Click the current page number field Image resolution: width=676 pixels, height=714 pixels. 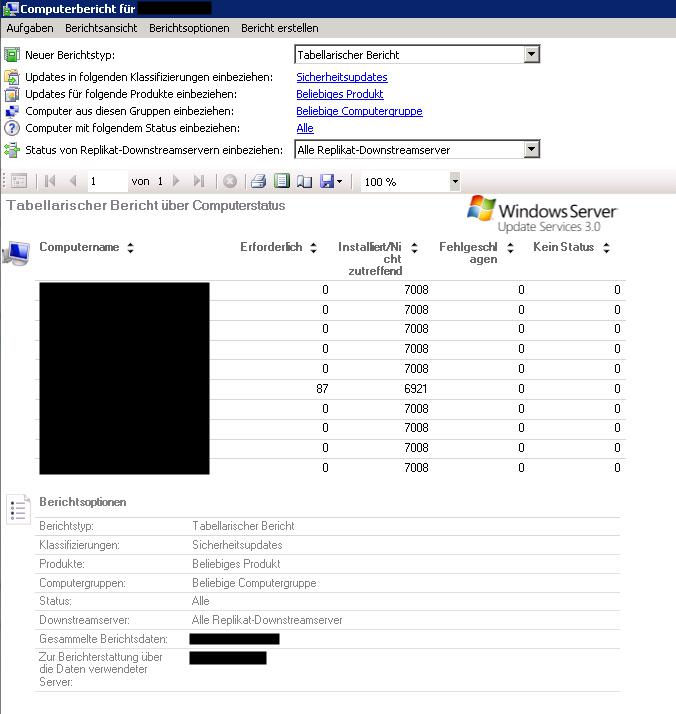click(x=107, y=181)
